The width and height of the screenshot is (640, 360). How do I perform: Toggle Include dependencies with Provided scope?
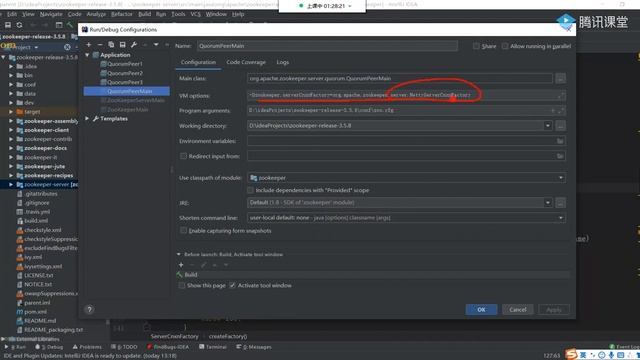pyautogui.click(x=250, y=190)
